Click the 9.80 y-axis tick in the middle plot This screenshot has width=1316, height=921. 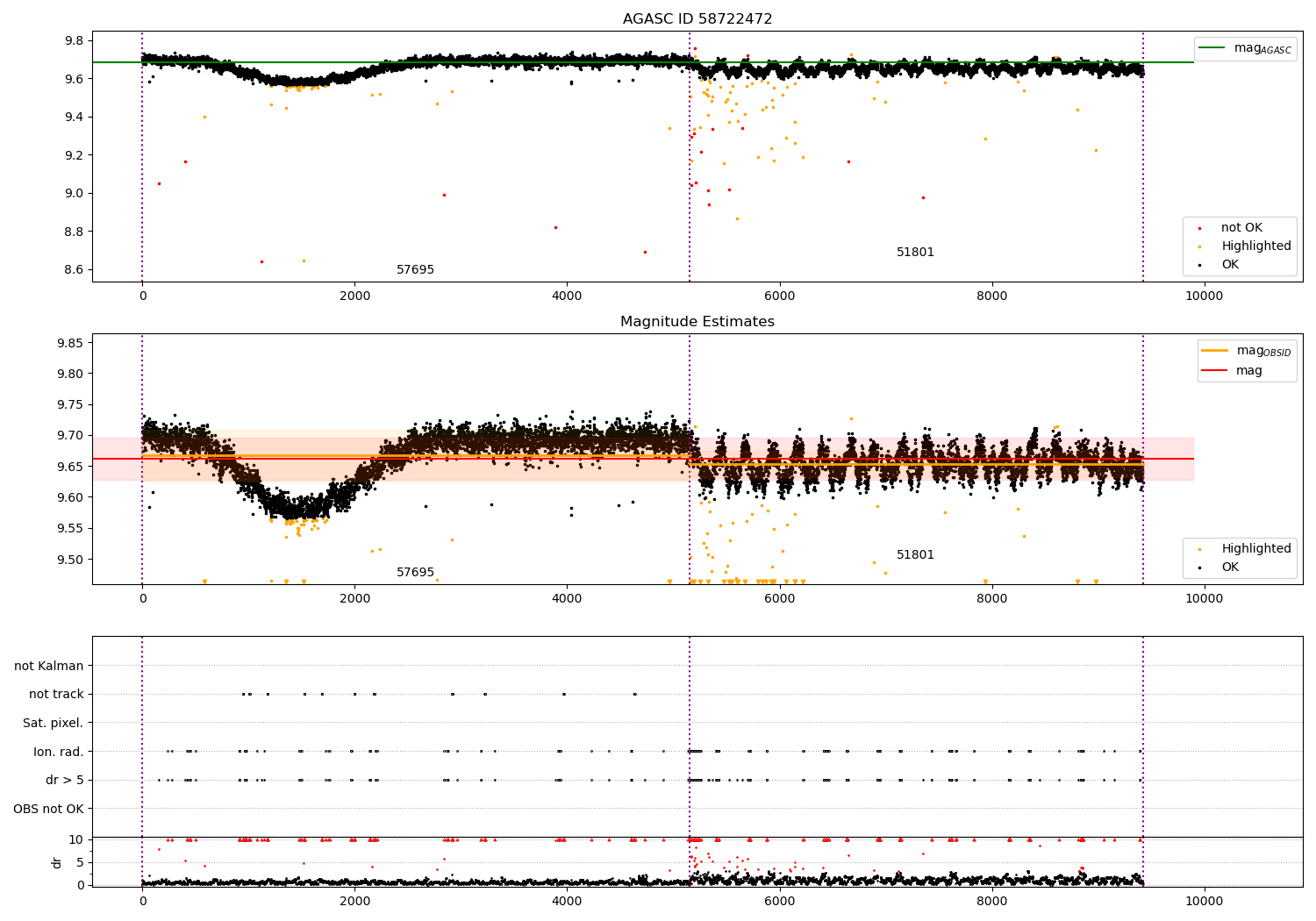69,374
